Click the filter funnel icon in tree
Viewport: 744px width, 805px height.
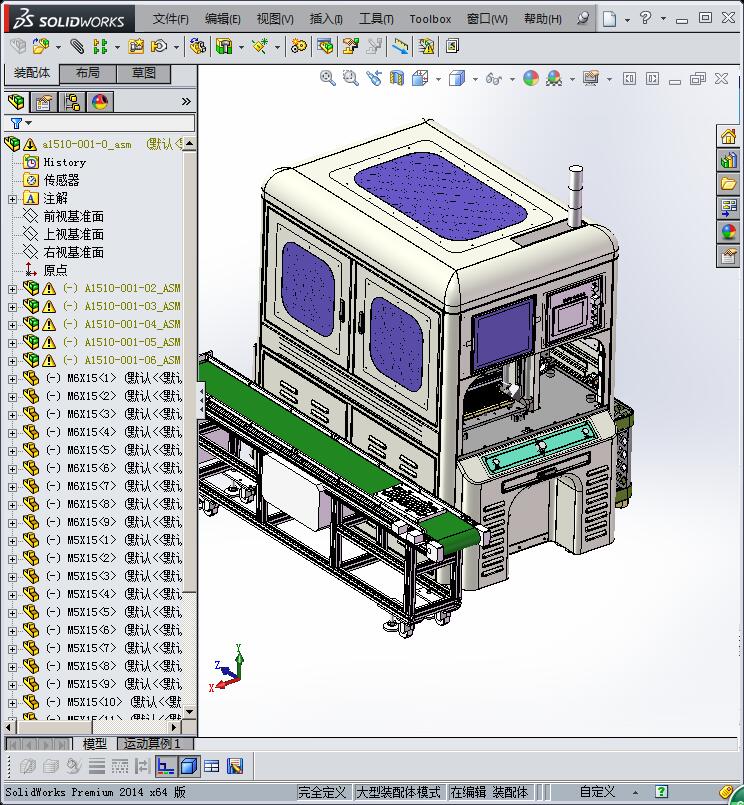click(x=16, y=123)
